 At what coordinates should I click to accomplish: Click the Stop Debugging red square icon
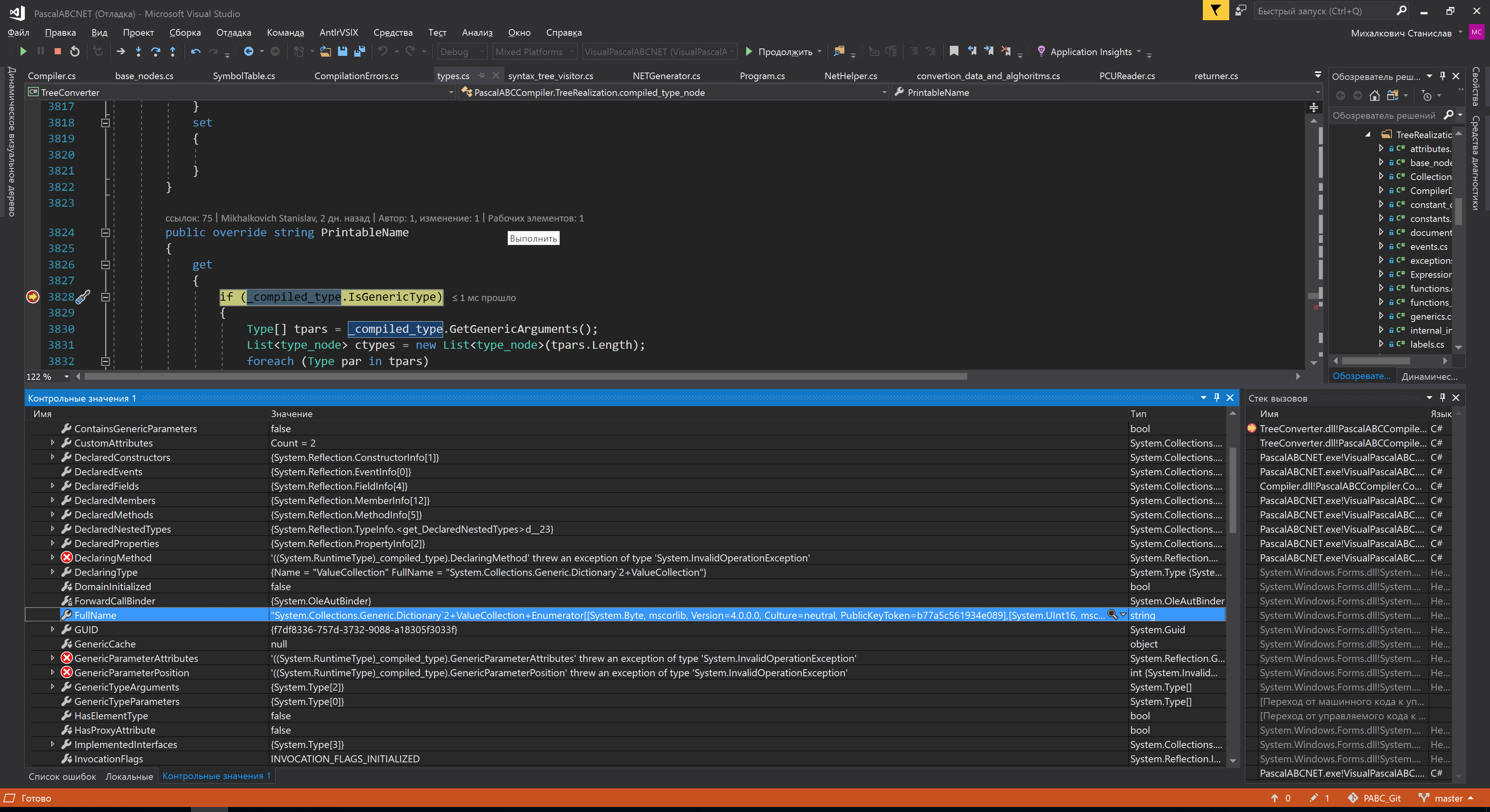tap(57, 52)
